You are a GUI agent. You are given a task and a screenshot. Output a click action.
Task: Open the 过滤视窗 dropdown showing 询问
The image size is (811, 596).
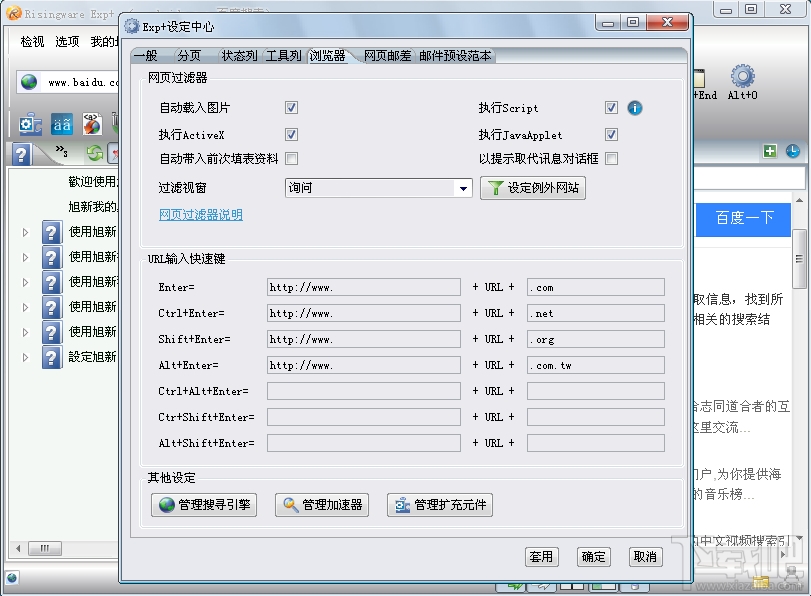461,188
